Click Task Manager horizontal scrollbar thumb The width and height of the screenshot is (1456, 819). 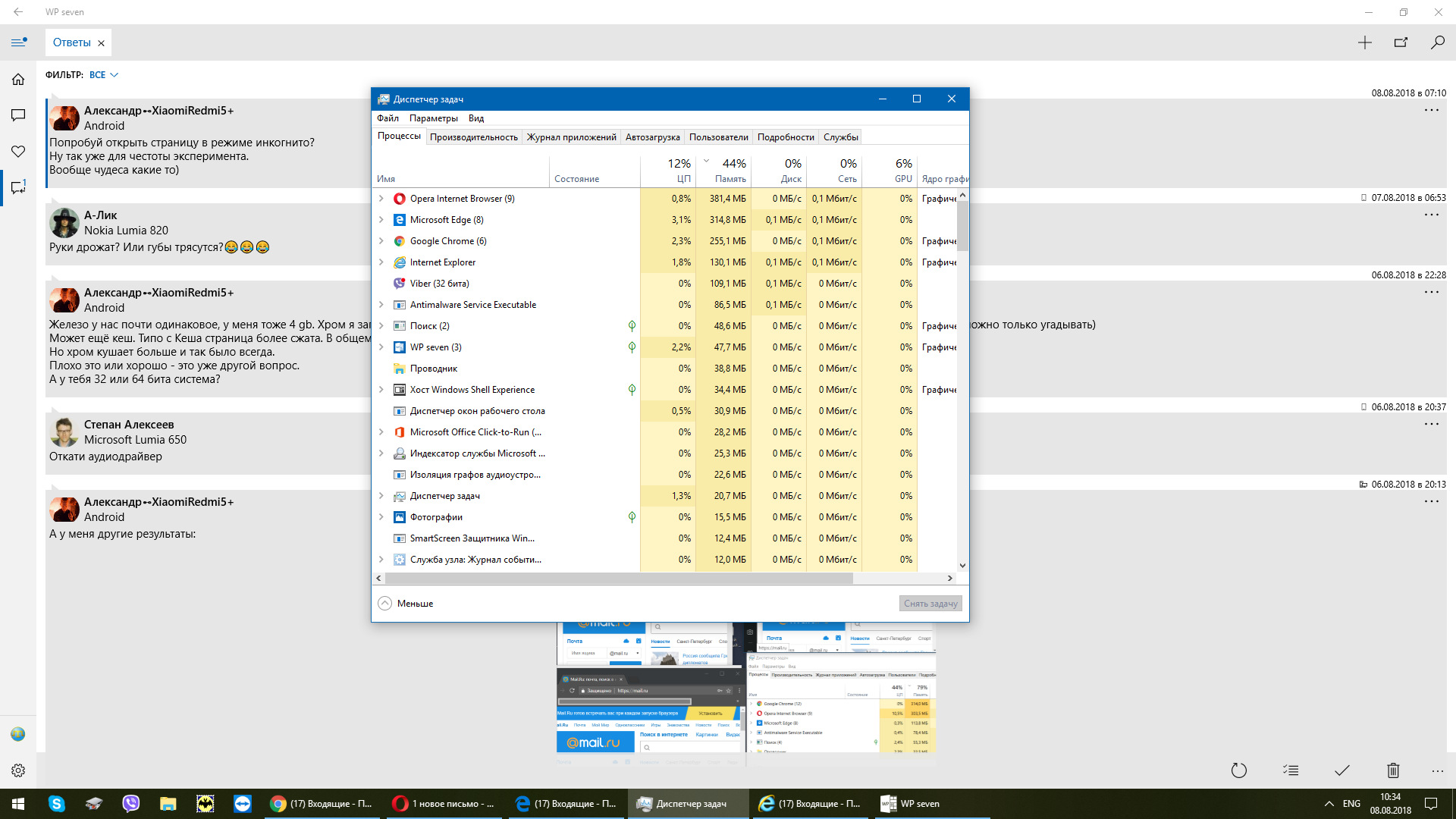click(x=619, y=578)
